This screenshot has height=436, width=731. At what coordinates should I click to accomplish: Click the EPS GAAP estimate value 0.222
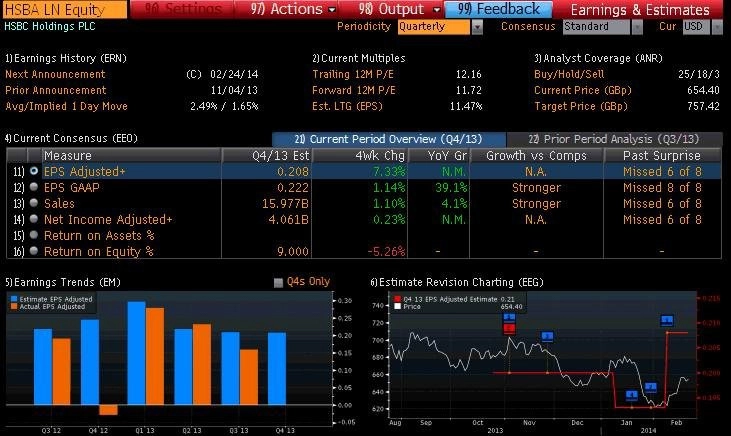click(x=293, y=187)
